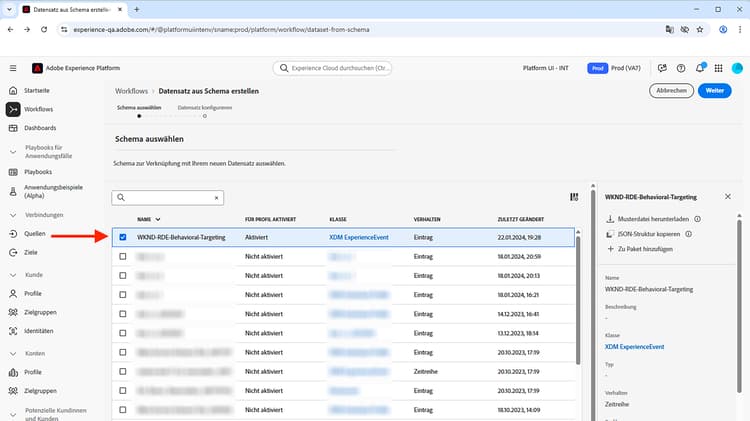Click the JSON-Struktur kopieren icon
The width and height of the screenshot is (750, 421).
pyautogui.click(x=610, y=234)
